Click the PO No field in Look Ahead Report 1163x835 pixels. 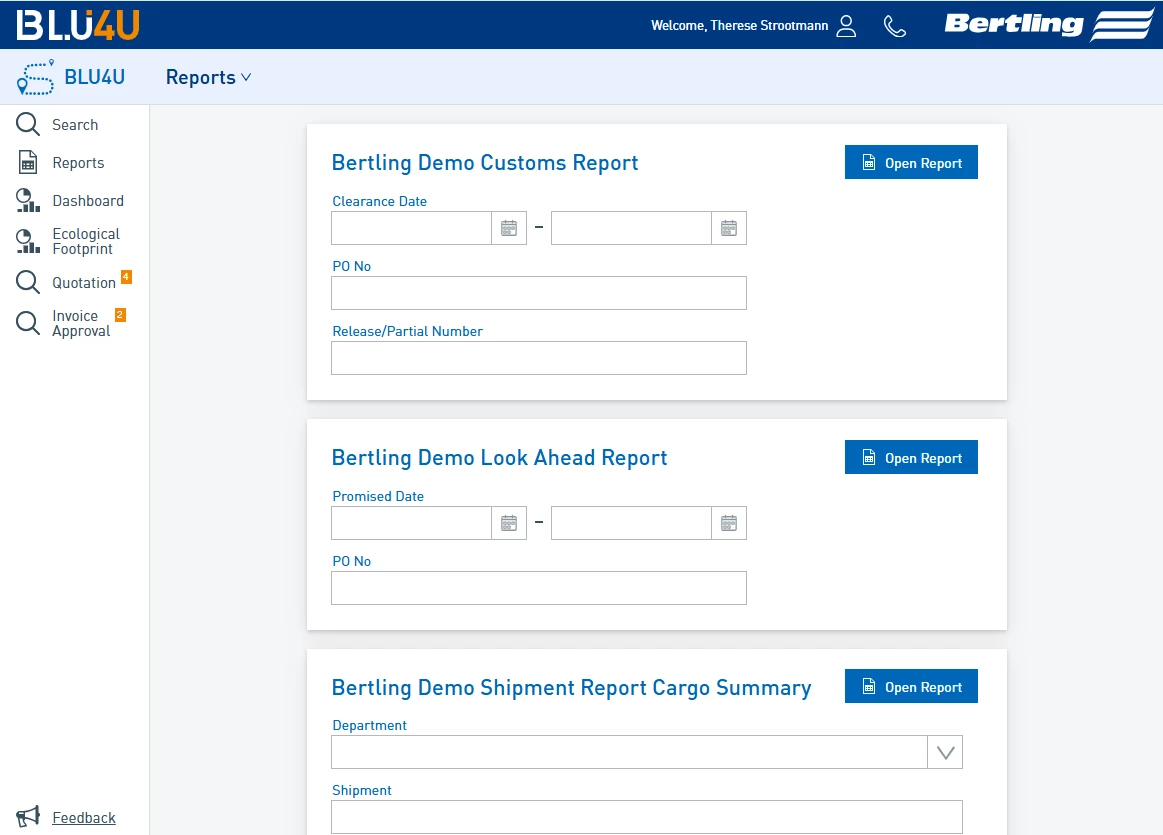[x=539, y=588]
